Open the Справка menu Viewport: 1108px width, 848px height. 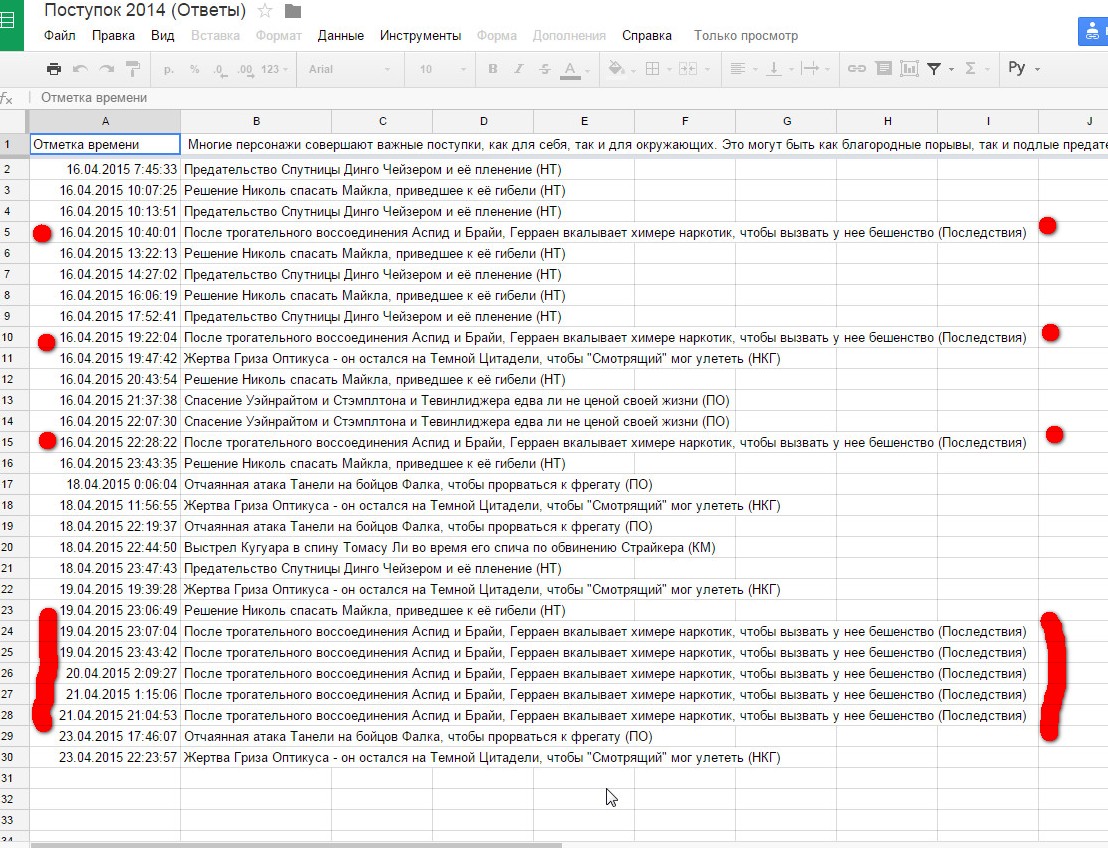tap(647, 35)
